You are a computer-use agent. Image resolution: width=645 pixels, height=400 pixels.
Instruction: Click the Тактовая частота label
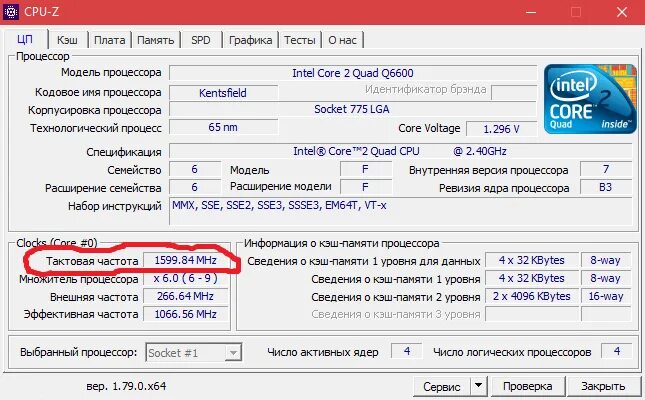coord(92,261)
